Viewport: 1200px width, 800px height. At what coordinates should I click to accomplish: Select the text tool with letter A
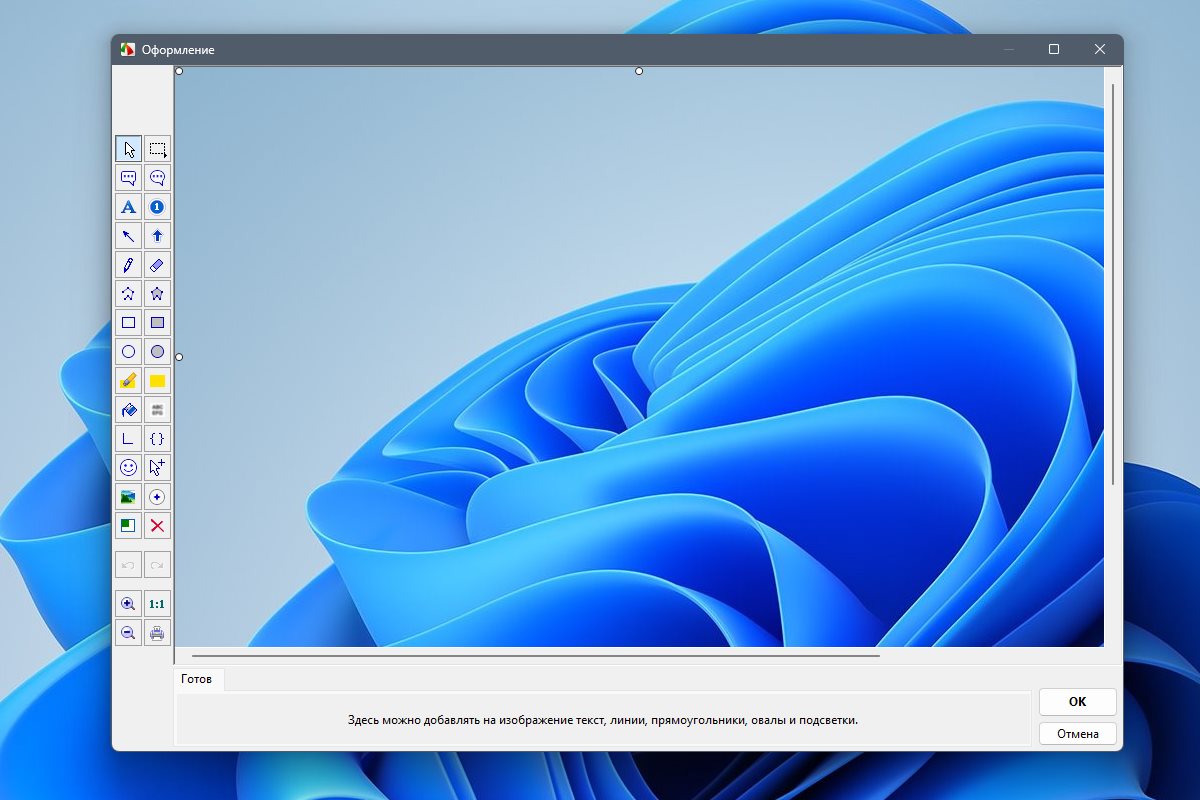[x=128, y=207]
